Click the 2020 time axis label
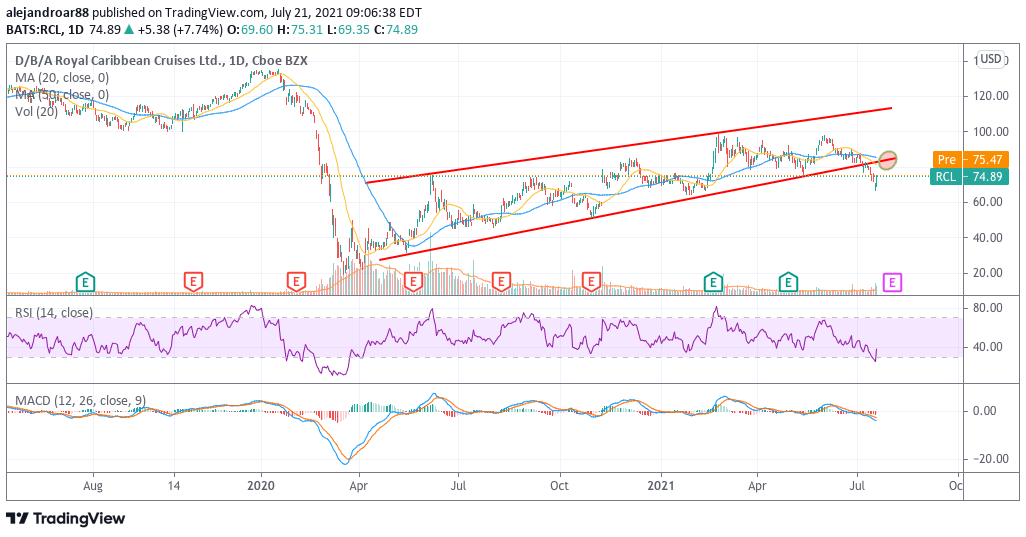This screenshot has width=1026, height=537. tap(262, 486)
